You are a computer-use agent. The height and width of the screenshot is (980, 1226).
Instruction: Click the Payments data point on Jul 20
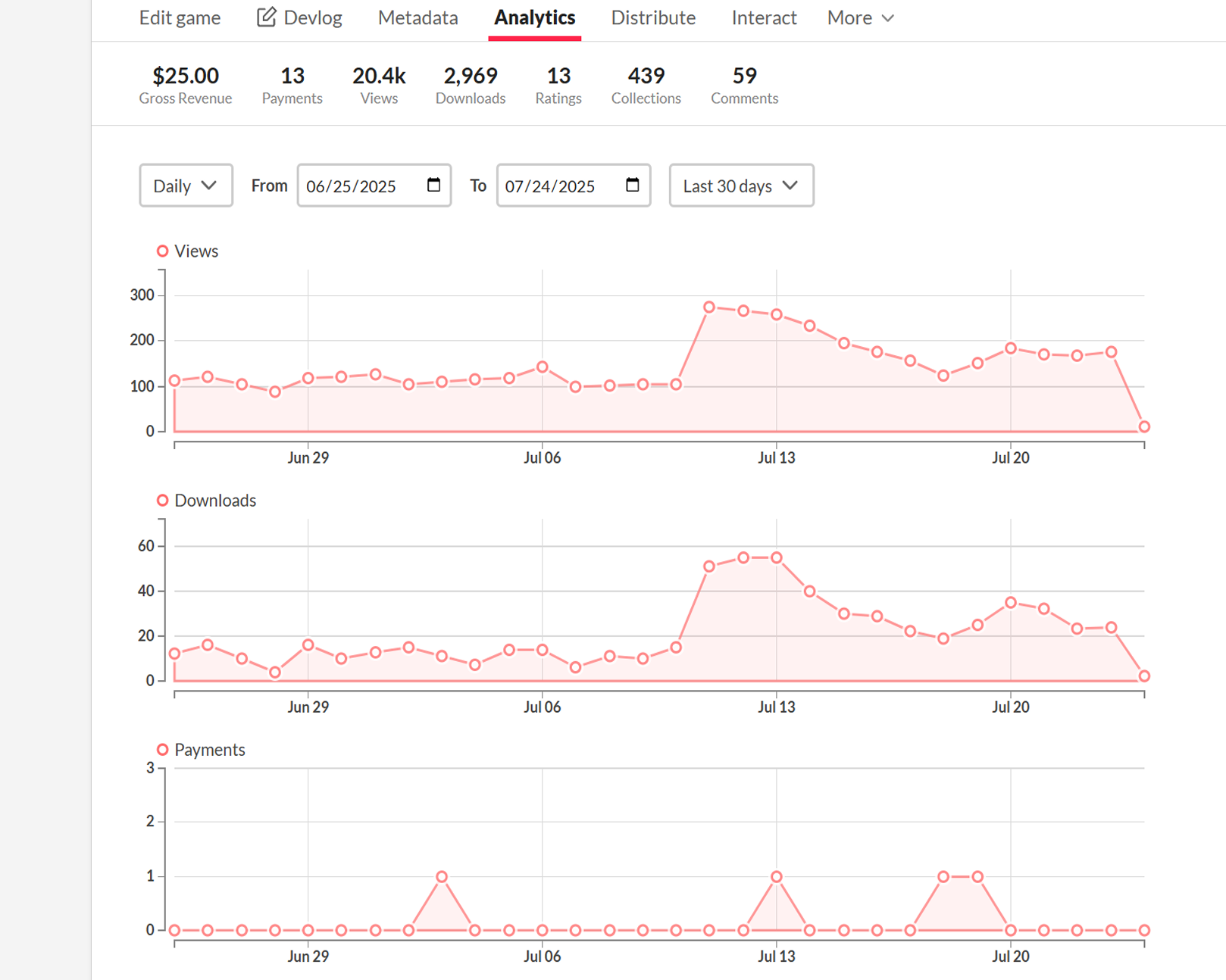(x=1011, y=930)
